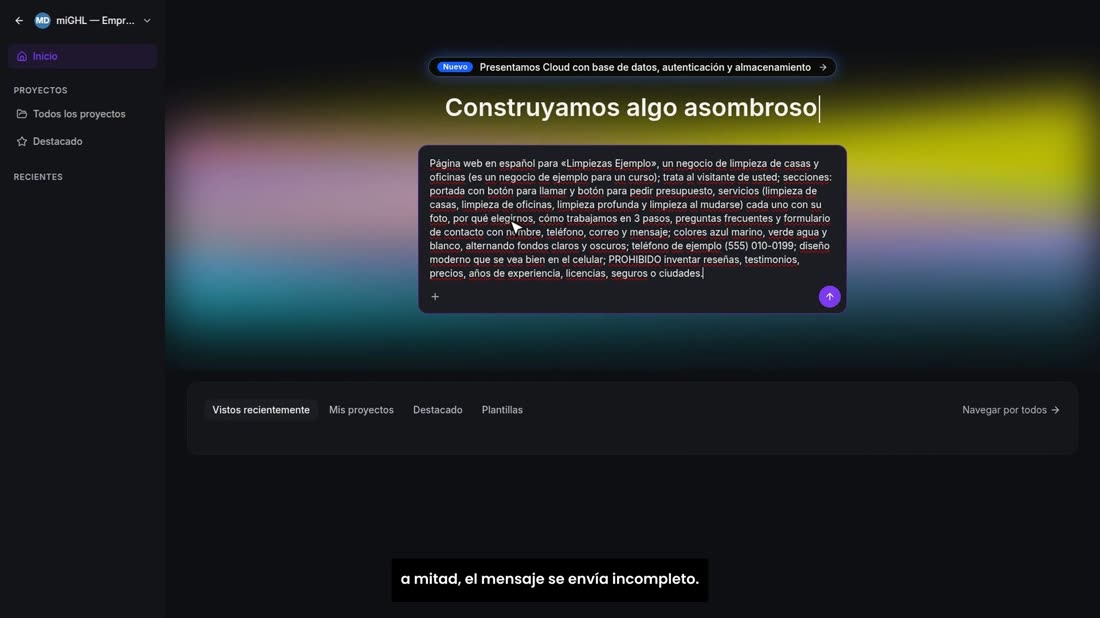This screenshot has height=618, width=1100.
Task: Go to Inicio in the sidebar
Action: [x=82, y=56]
